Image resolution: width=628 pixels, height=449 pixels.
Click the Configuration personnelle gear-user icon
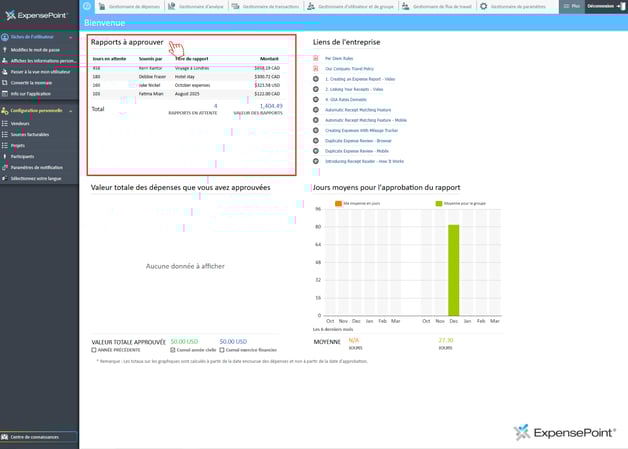pyautogui.click(x=5, y=111)
